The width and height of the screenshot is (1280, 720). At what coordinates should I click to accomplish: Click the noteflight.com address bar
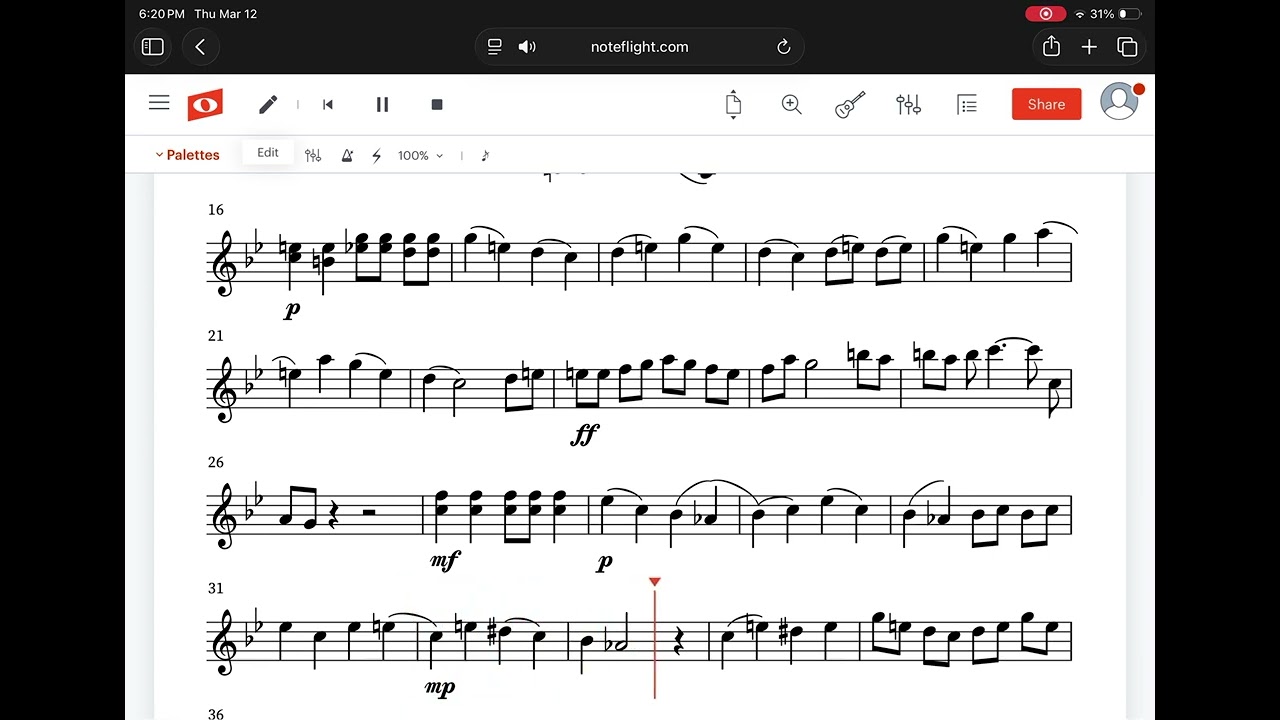point(640,47)
